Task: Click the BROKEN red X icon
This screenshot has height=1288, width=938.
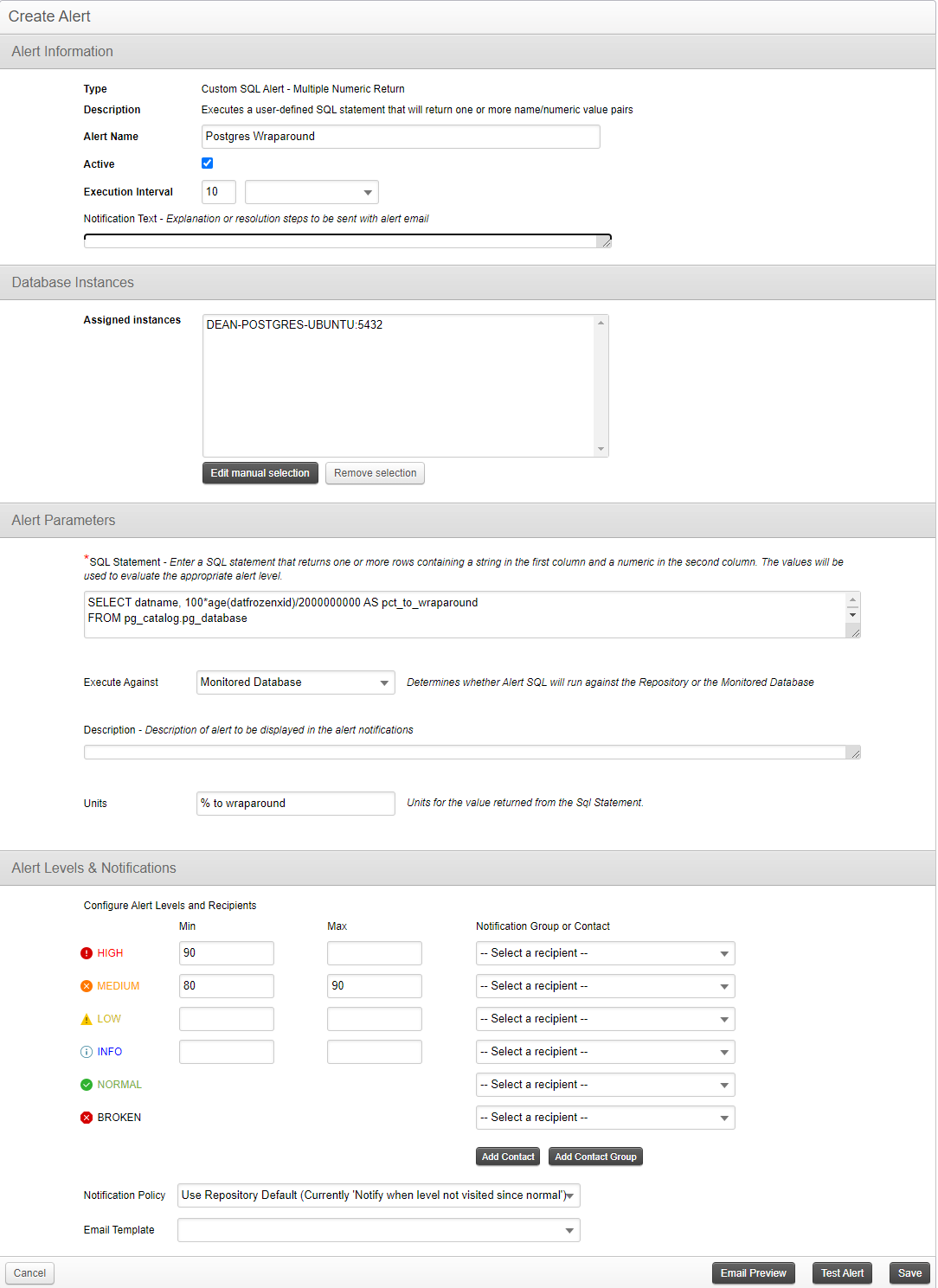Action: (x=87, y=1118)
